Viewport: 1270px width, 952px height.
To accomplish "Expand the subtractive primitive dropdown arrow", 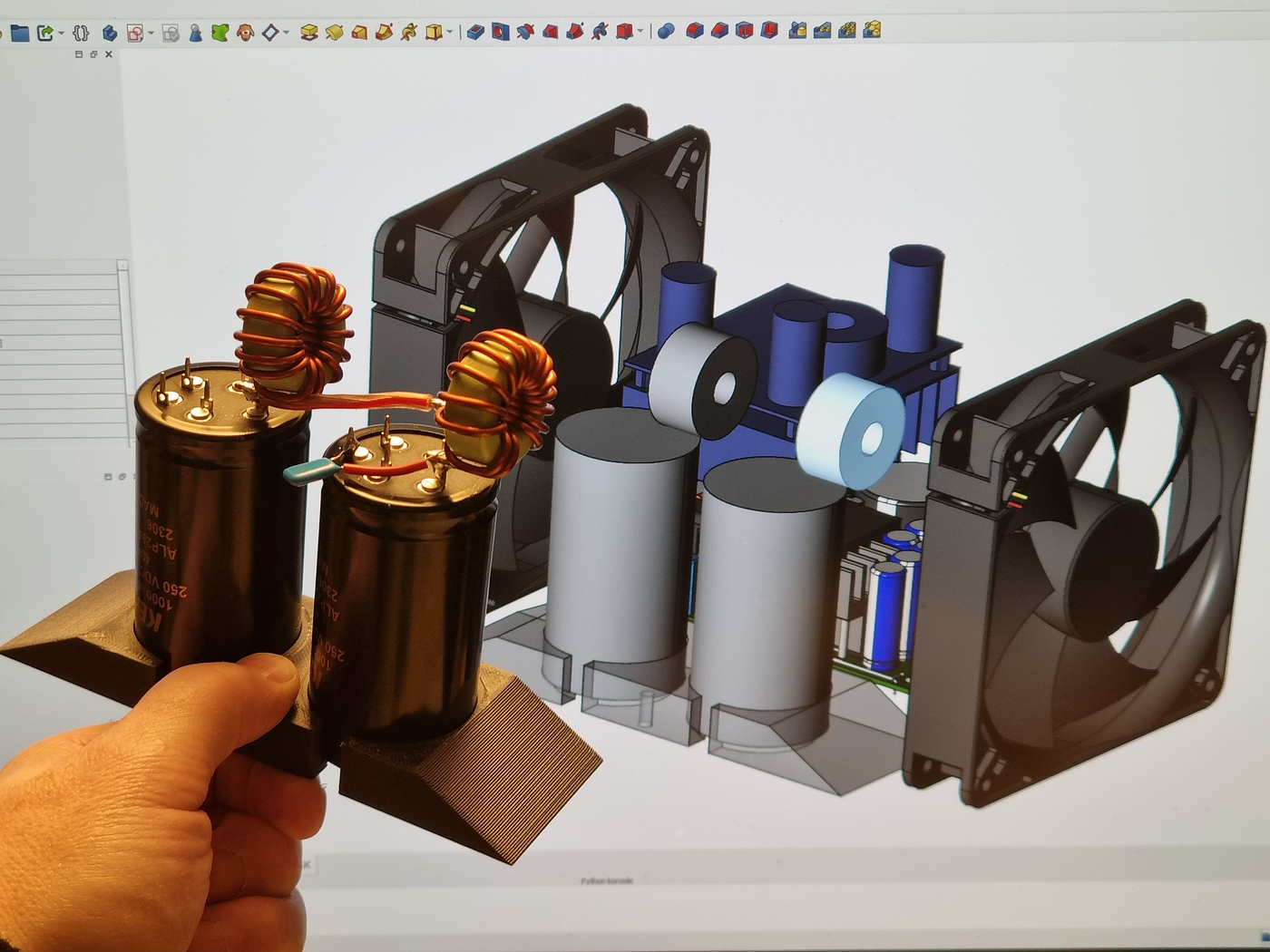I will pyautogui.click(x=640, y=32).
